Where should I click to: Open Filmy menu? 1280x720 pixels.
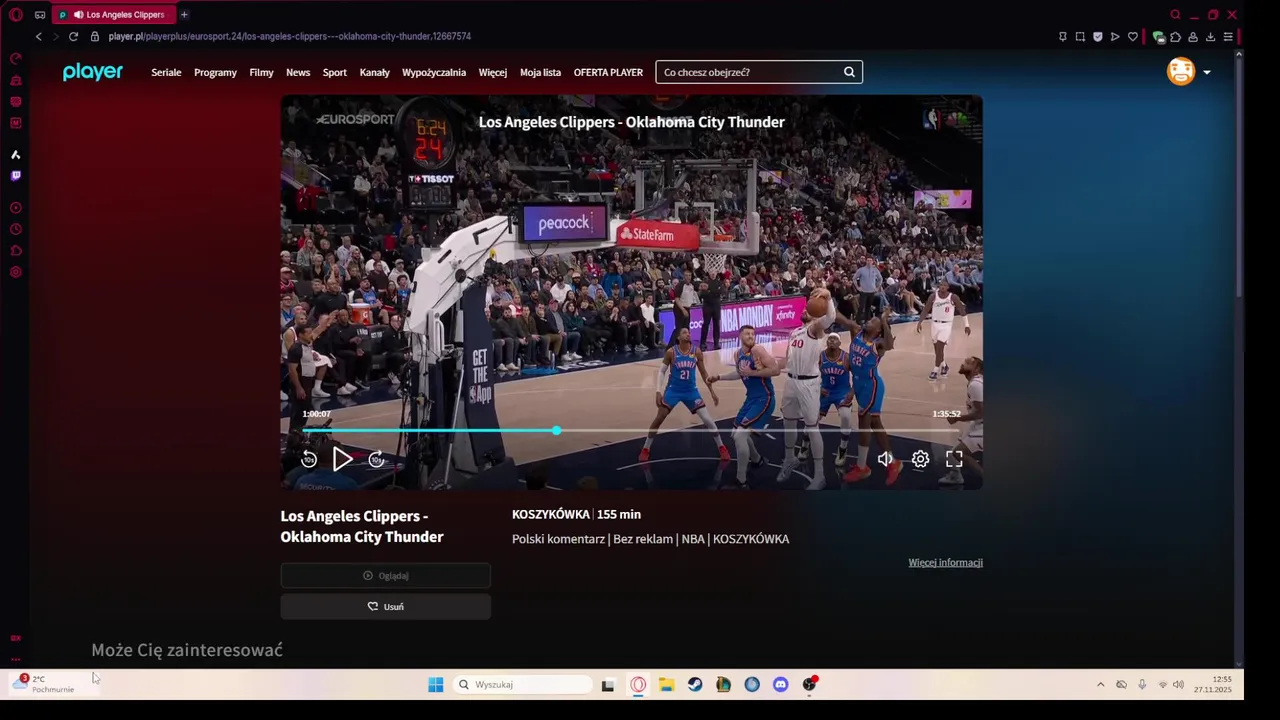click(261, 72)
